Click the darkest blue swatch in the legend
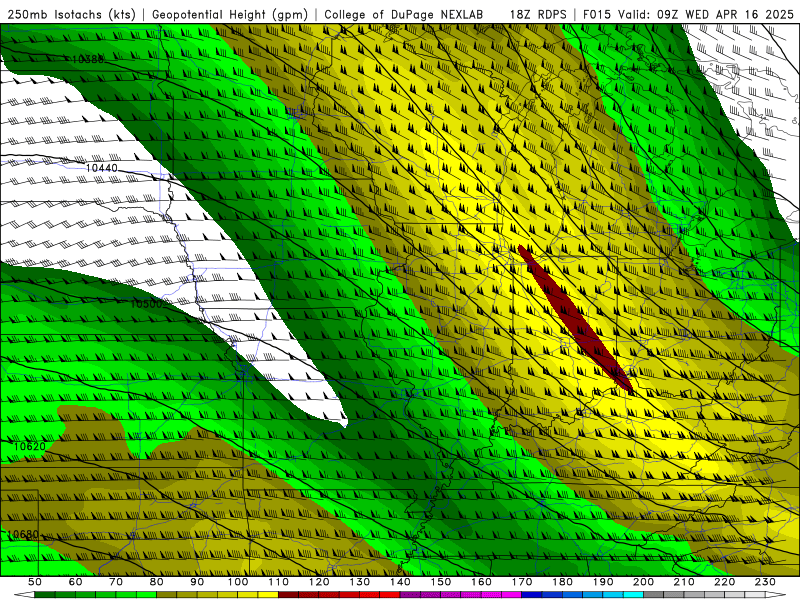800x600 pixels. 532,594
